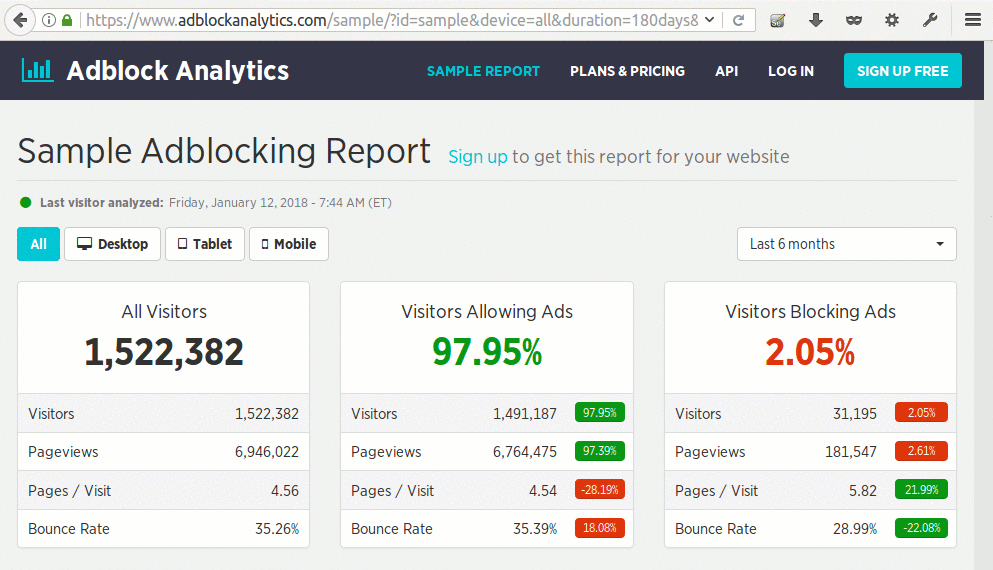Click the Sign Up Free button
This screenshot has height=570, width=993.
coord(902,70)
